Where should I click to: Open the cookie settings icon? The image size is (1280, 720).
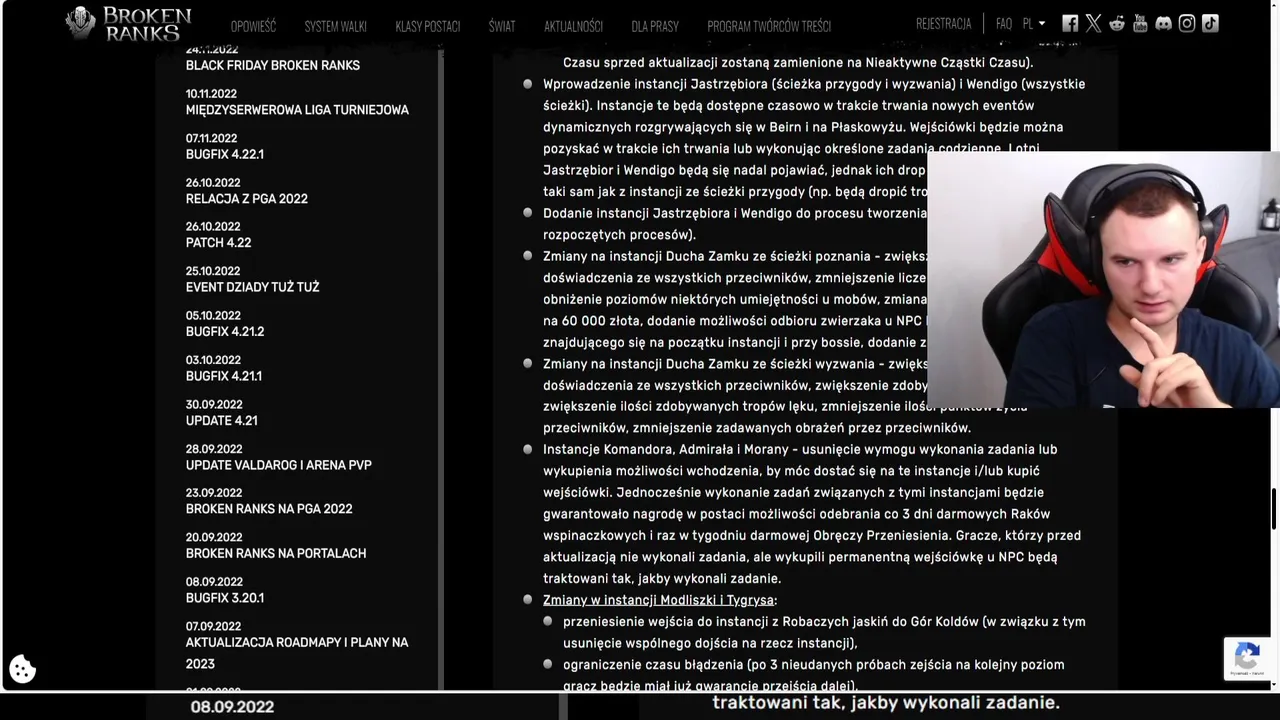tap(22, 669)
